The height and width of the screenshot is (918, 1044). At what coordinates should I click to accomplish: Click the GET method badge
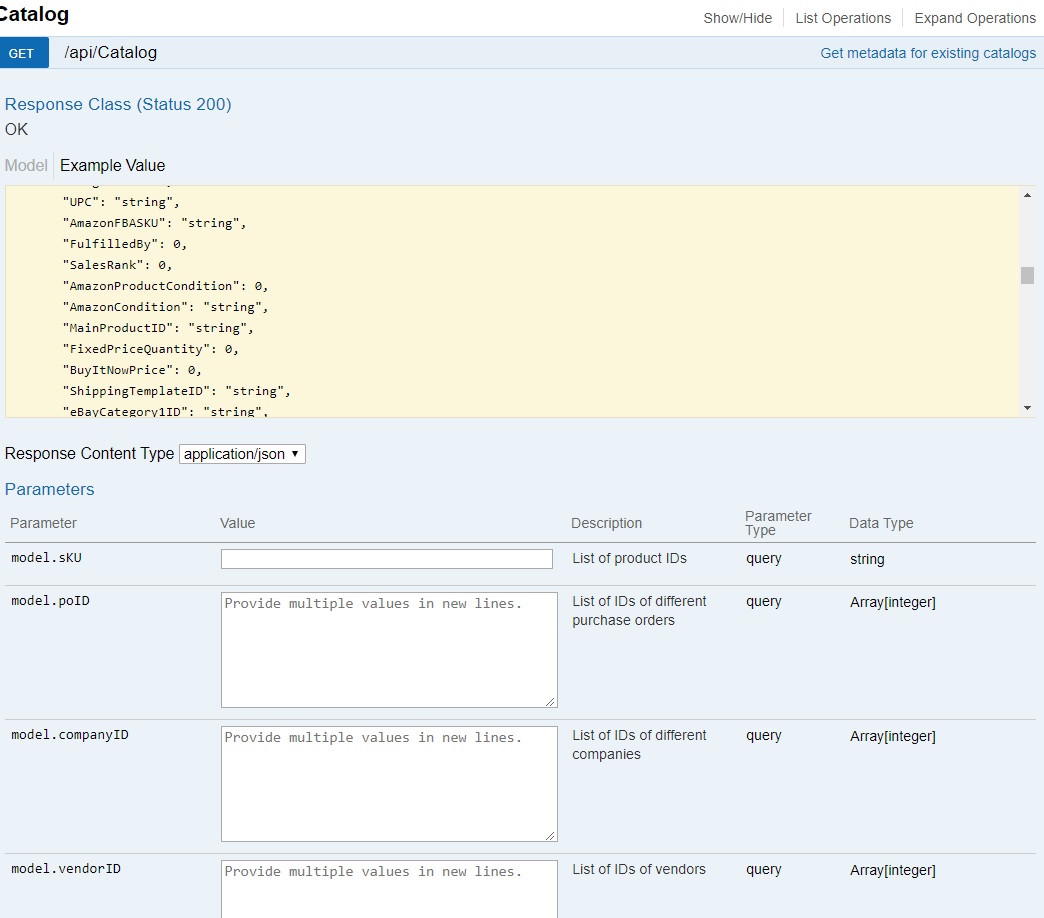(24, 53)
